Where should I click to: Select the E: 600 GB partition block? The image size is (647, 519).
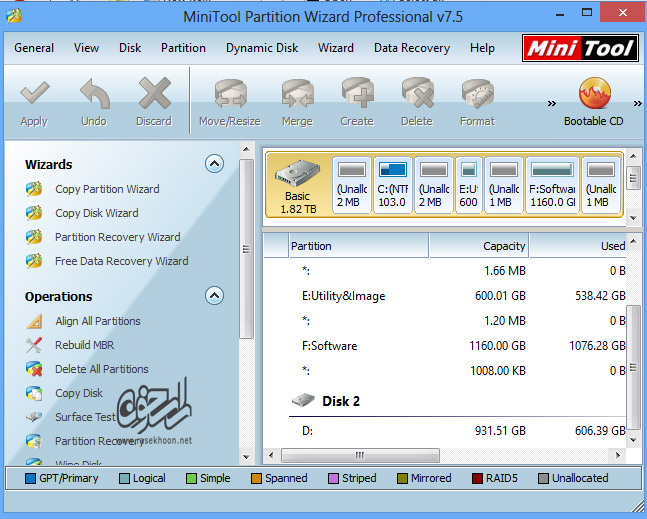point(469,185)
